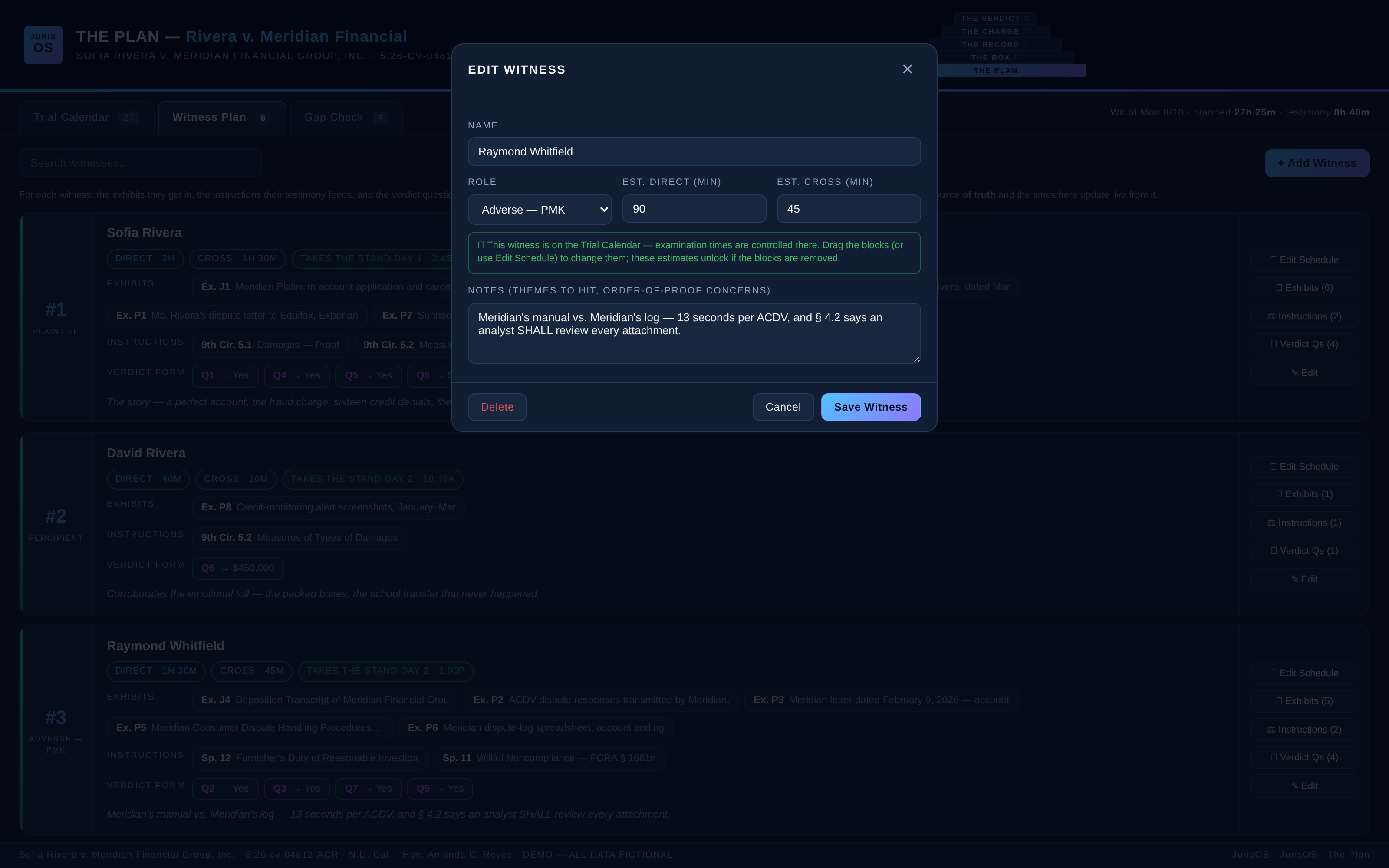
Task: Click exhibit chip Ex. P3 Meridian letter
Action: coord(881,700)
